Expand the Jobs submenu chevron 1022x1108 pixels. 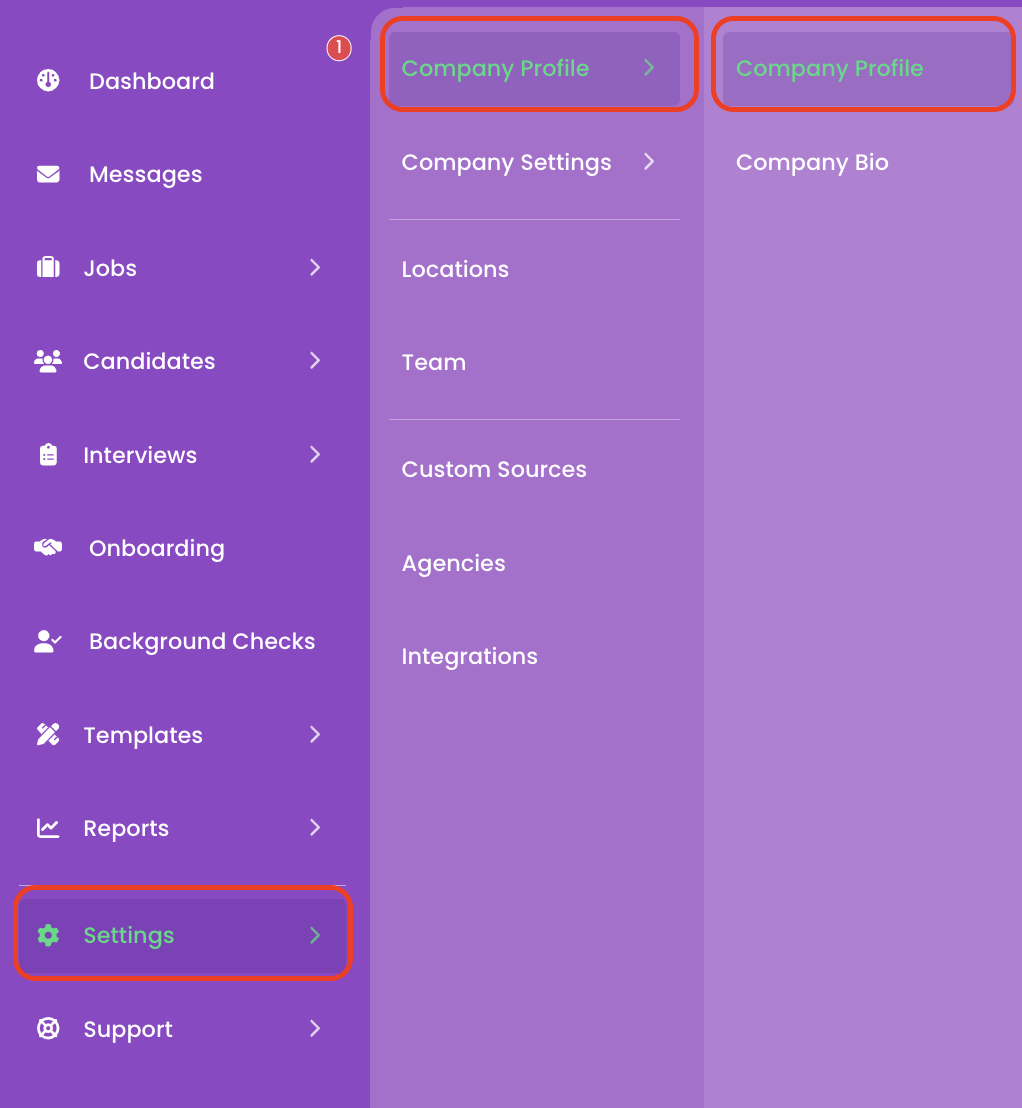315,267
